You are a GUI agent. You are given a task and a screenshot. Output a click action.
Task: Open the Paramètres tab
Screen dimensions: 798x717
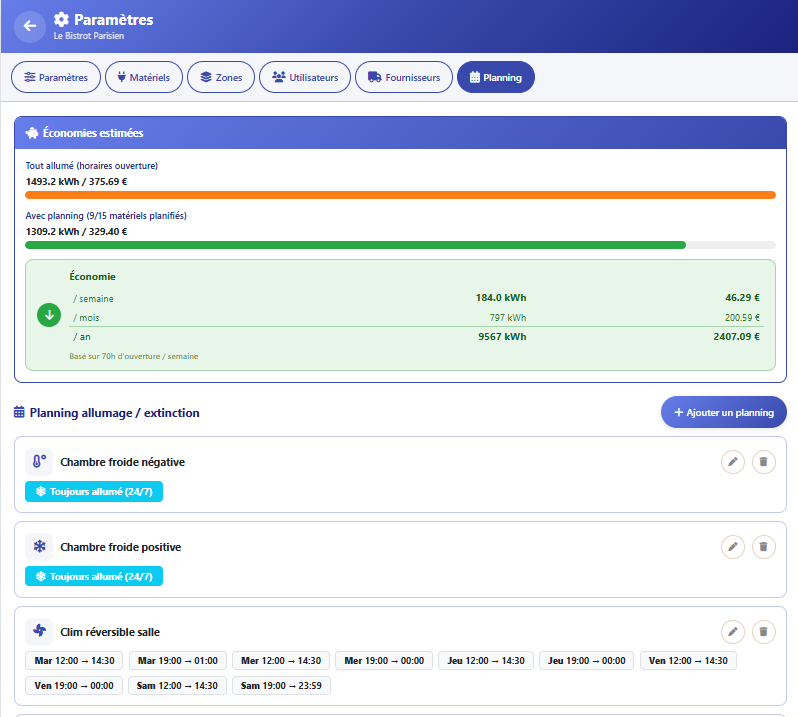pos(56,78)
